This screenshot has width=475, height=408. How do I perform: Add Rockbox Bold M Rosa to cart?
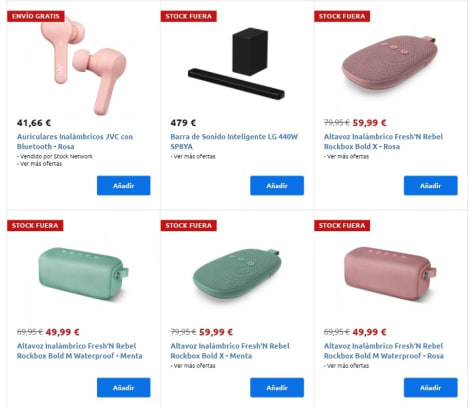[x=431, y=388]
